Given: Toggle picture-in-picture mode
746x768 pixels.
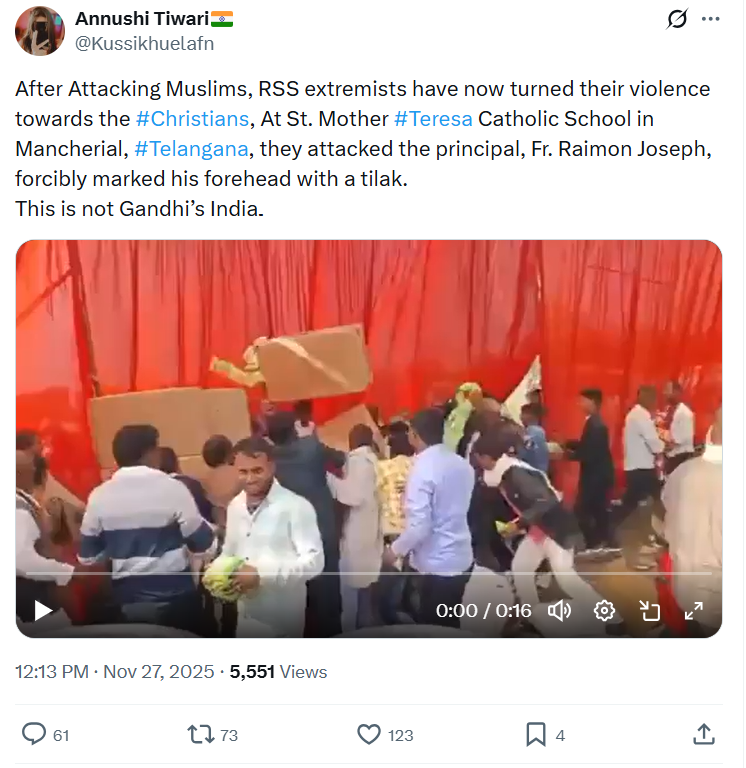Looking at the screenshot, I should coord(649,610).
